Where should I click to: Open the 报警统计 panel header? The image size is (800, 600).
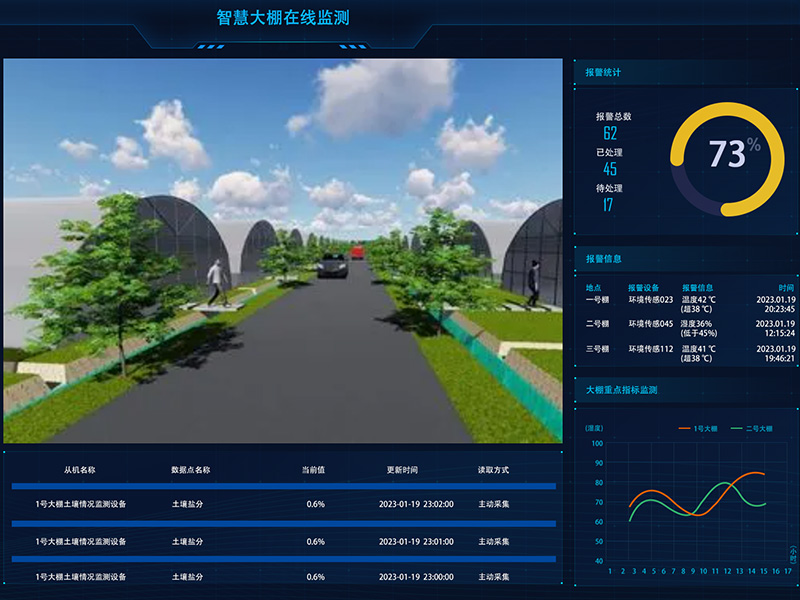(603, 72)
